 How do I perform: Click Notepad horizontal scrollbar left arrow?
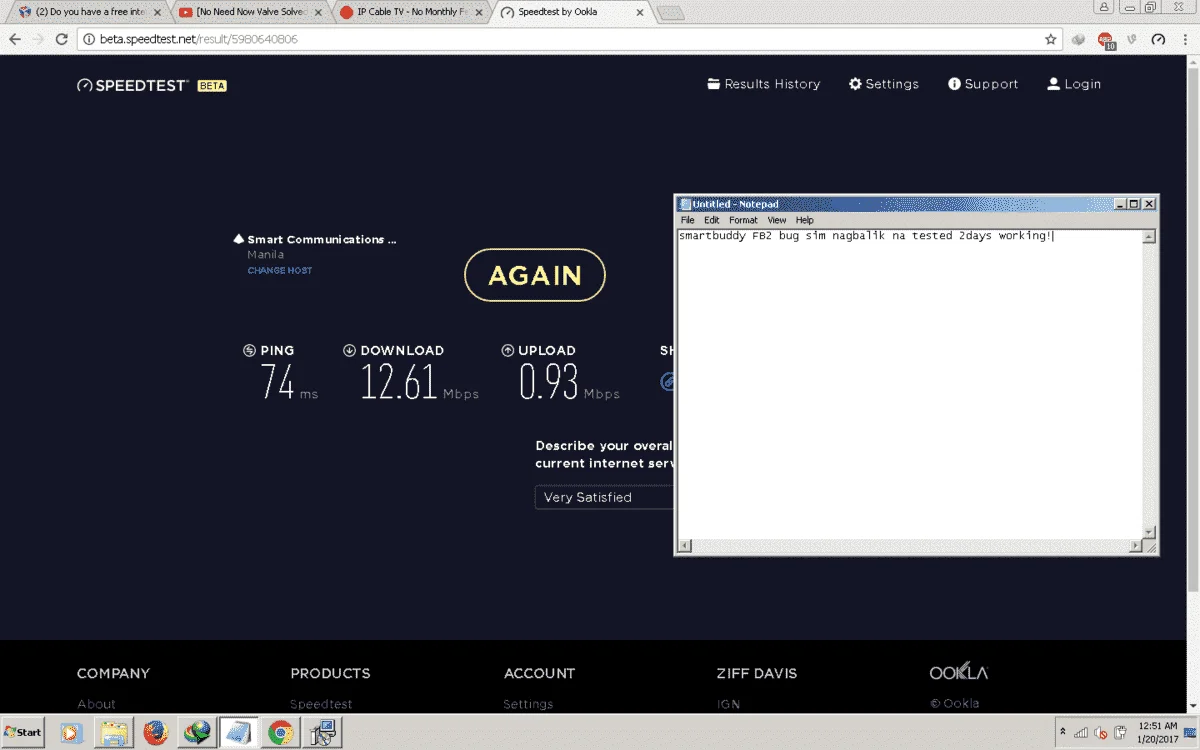pos(685,546)
